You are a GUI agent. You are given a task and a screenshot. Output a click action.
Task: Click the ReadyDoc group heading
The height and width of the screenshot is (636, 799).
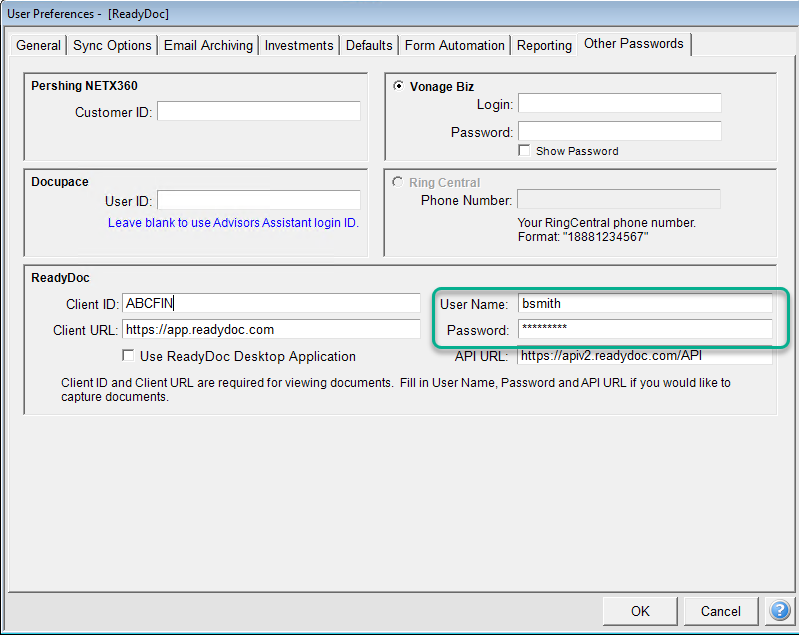60,278
